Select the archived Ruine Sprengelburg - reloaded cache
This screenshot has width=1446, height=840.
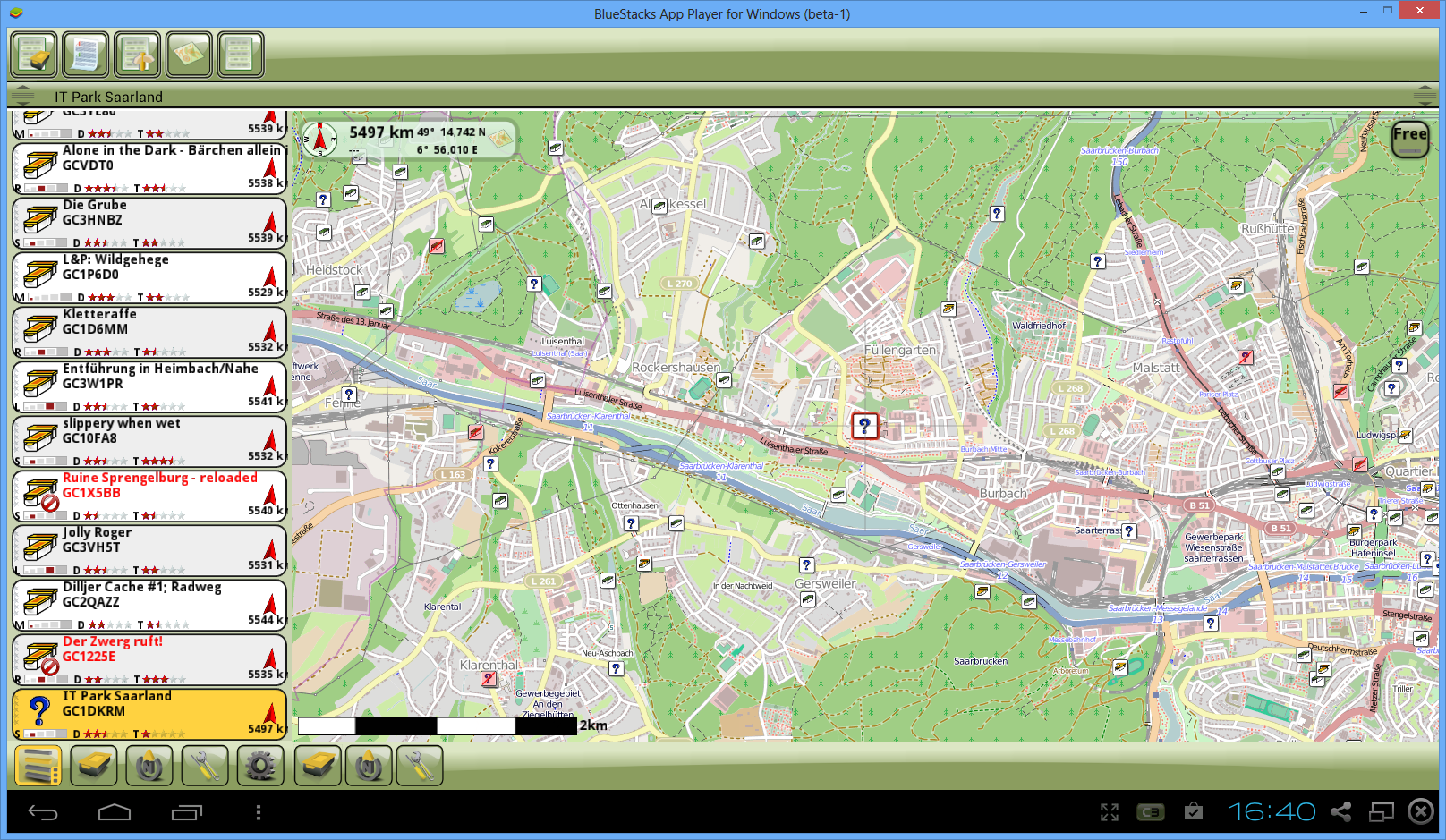(149, 496)
